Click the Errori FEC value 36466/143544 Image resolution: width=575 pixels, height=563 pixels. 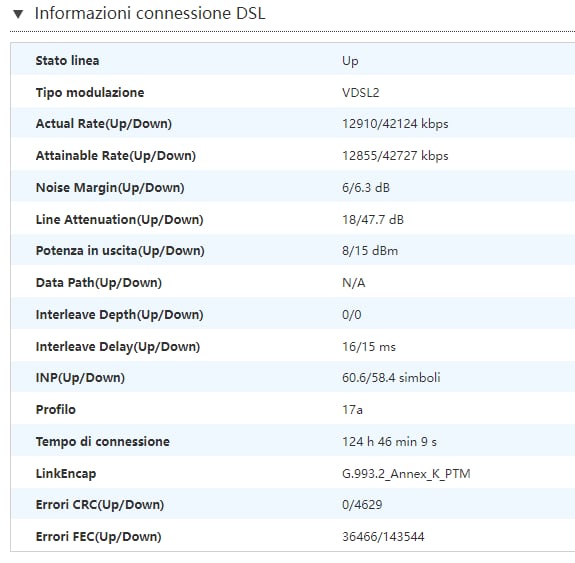383,537
